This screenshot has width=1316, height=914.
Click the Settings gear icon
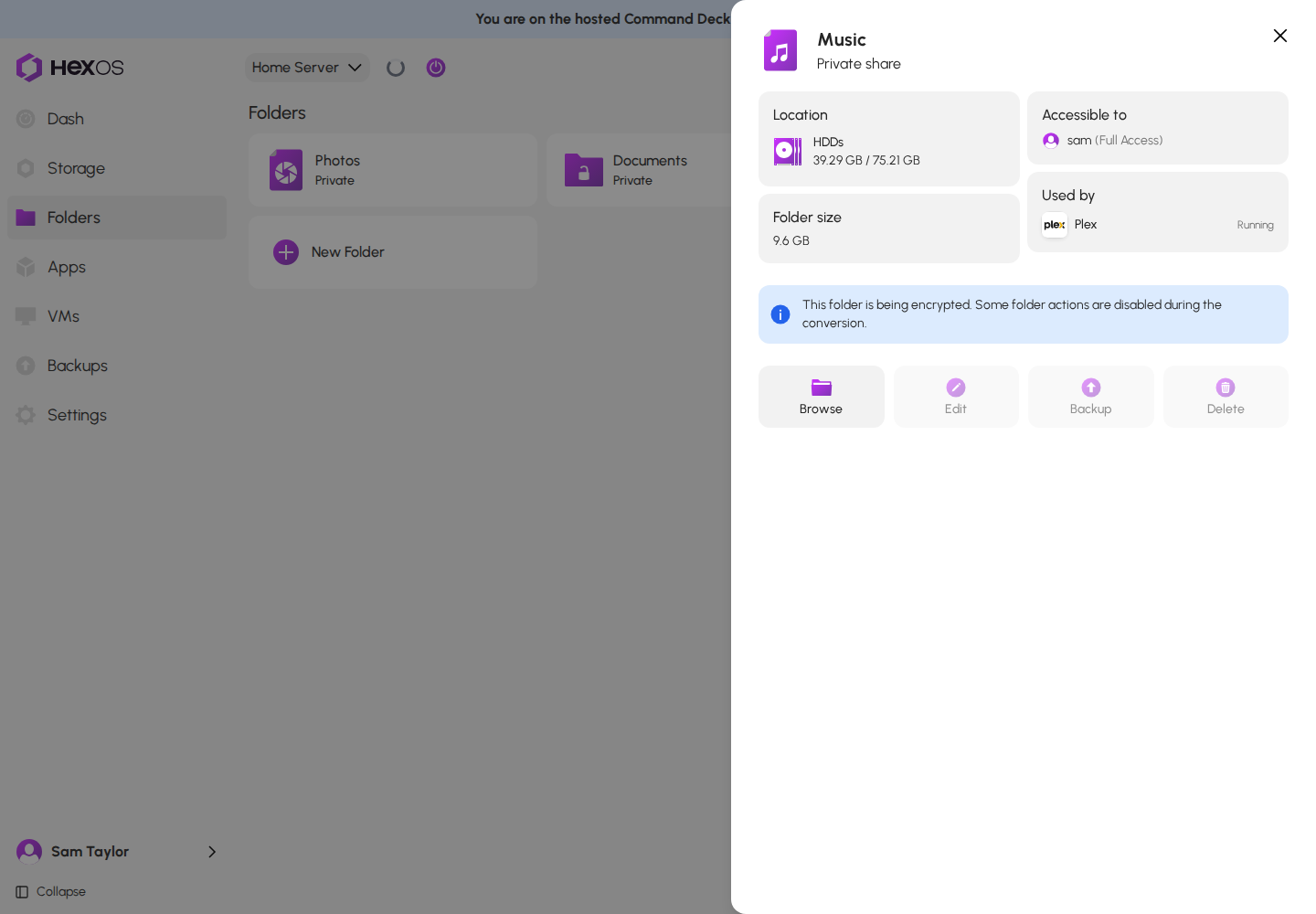pos(26,415)
